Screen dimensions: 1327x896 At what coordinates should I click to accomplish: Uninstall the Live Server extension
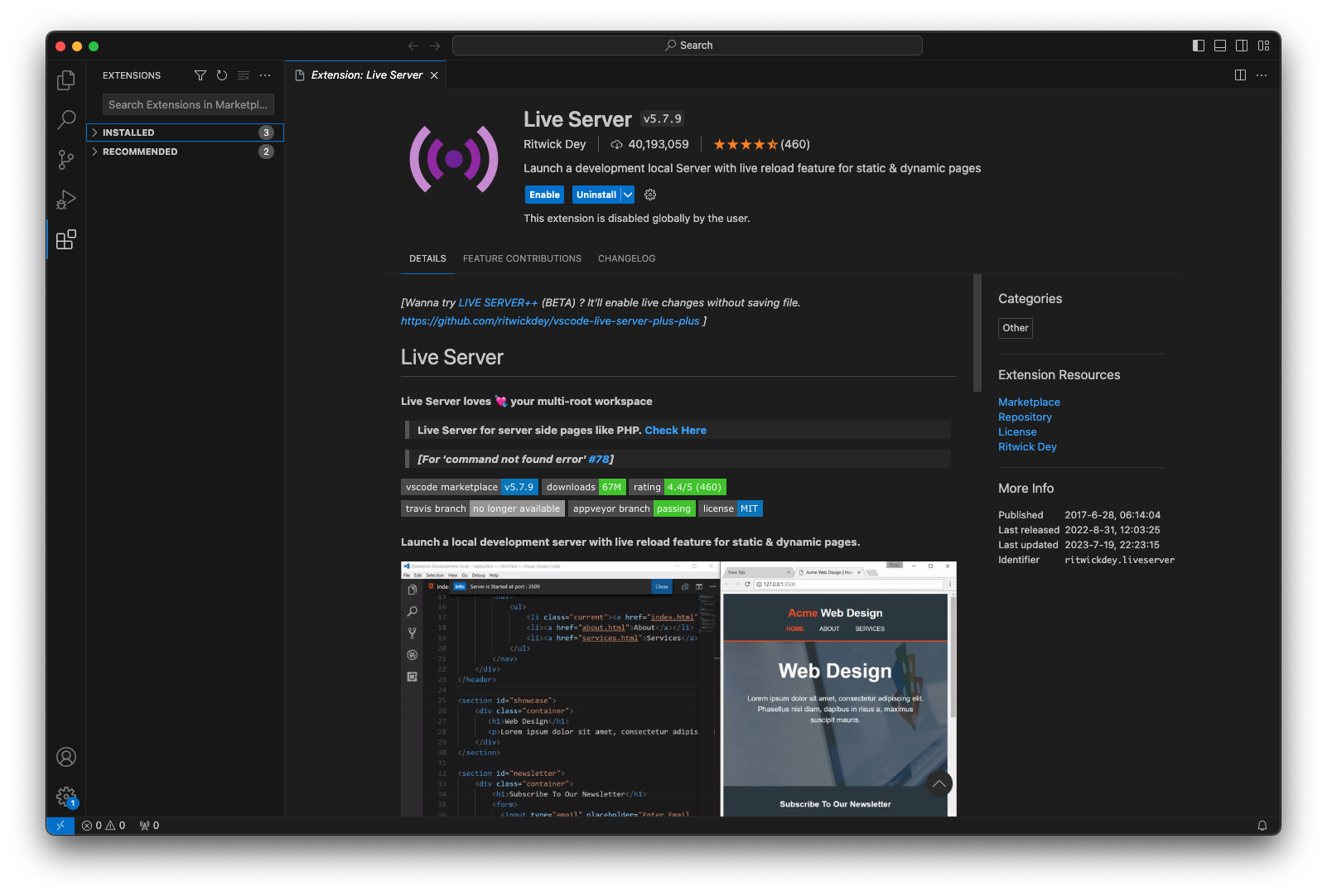(x=596, y=195)
